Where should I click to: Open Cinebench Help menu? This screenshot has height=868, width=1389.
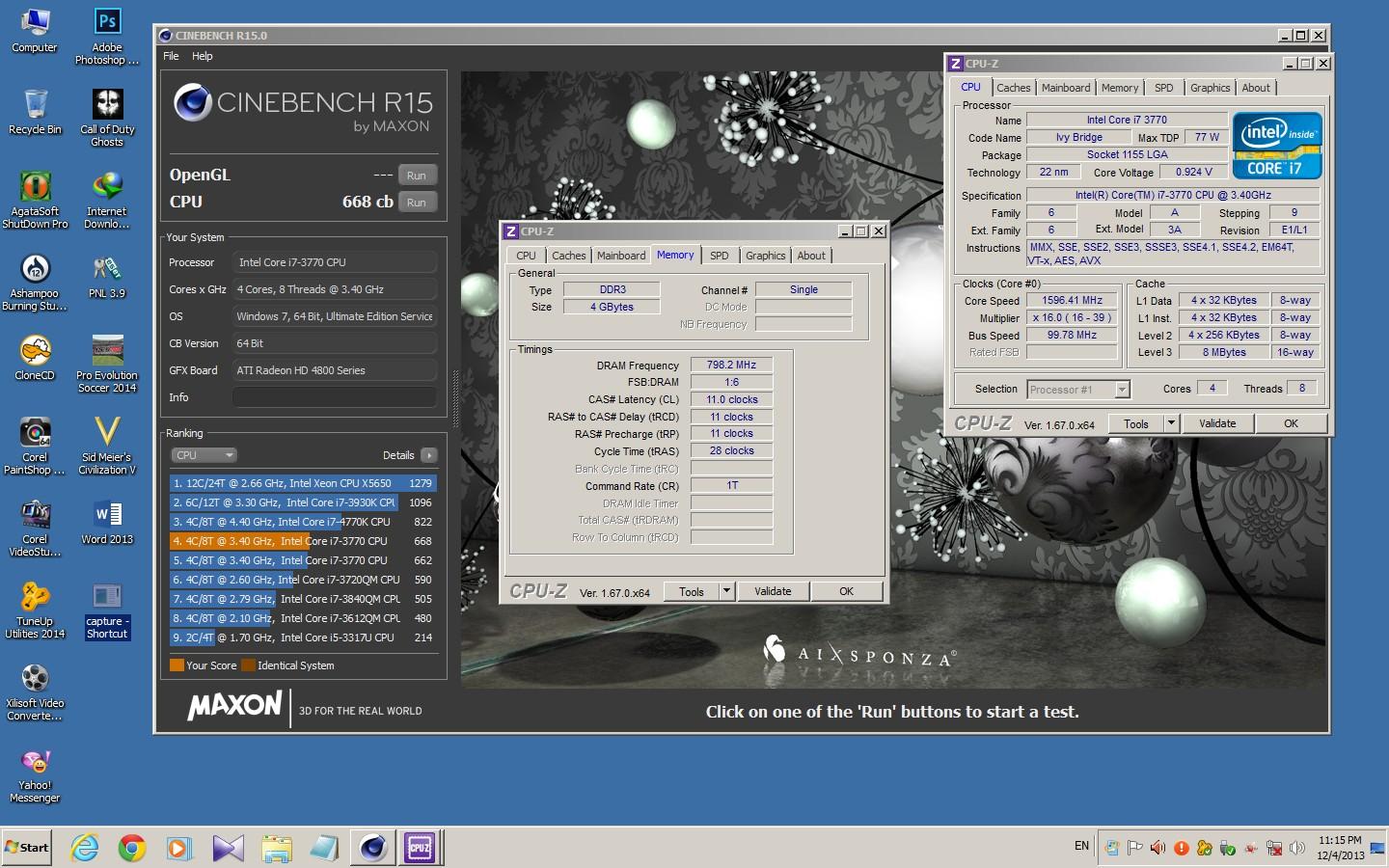pos(202,56)
